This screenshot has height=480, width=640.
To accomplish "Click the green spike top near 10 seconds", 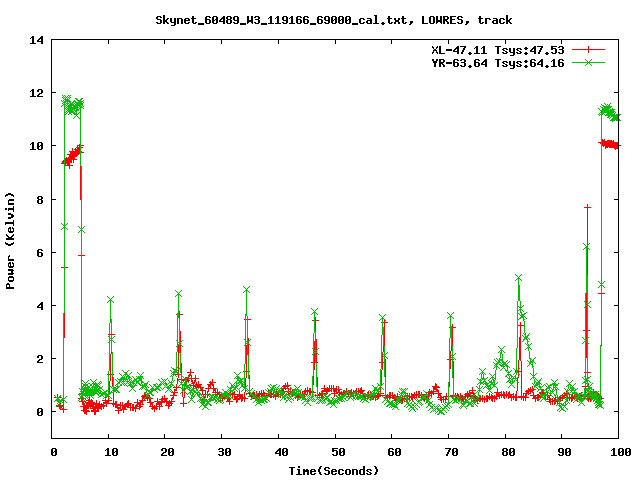I will (x=110, y=299).
